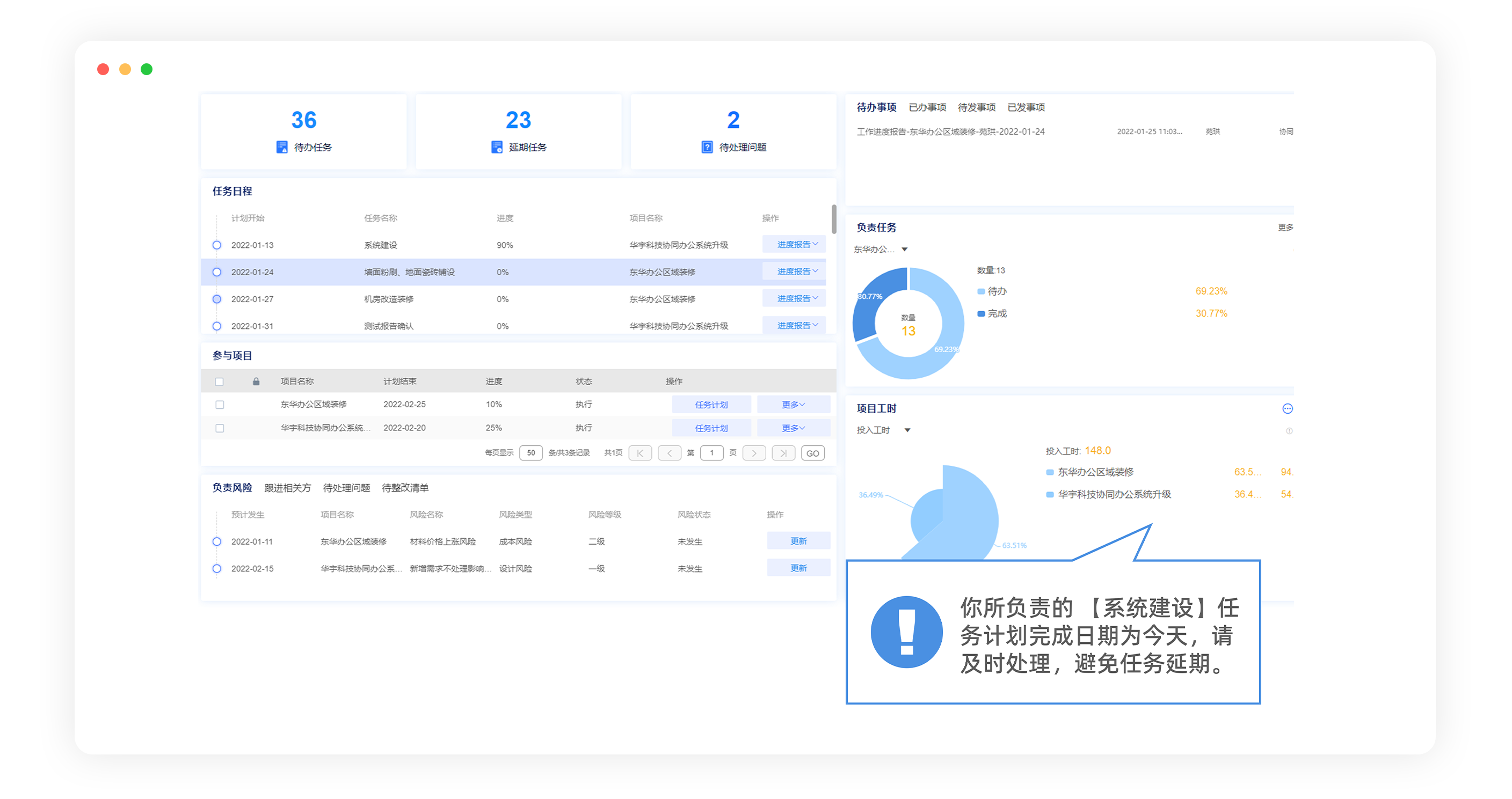Go to first page arrow icon
Screen dimensions: 1512x799
point(640,453)
